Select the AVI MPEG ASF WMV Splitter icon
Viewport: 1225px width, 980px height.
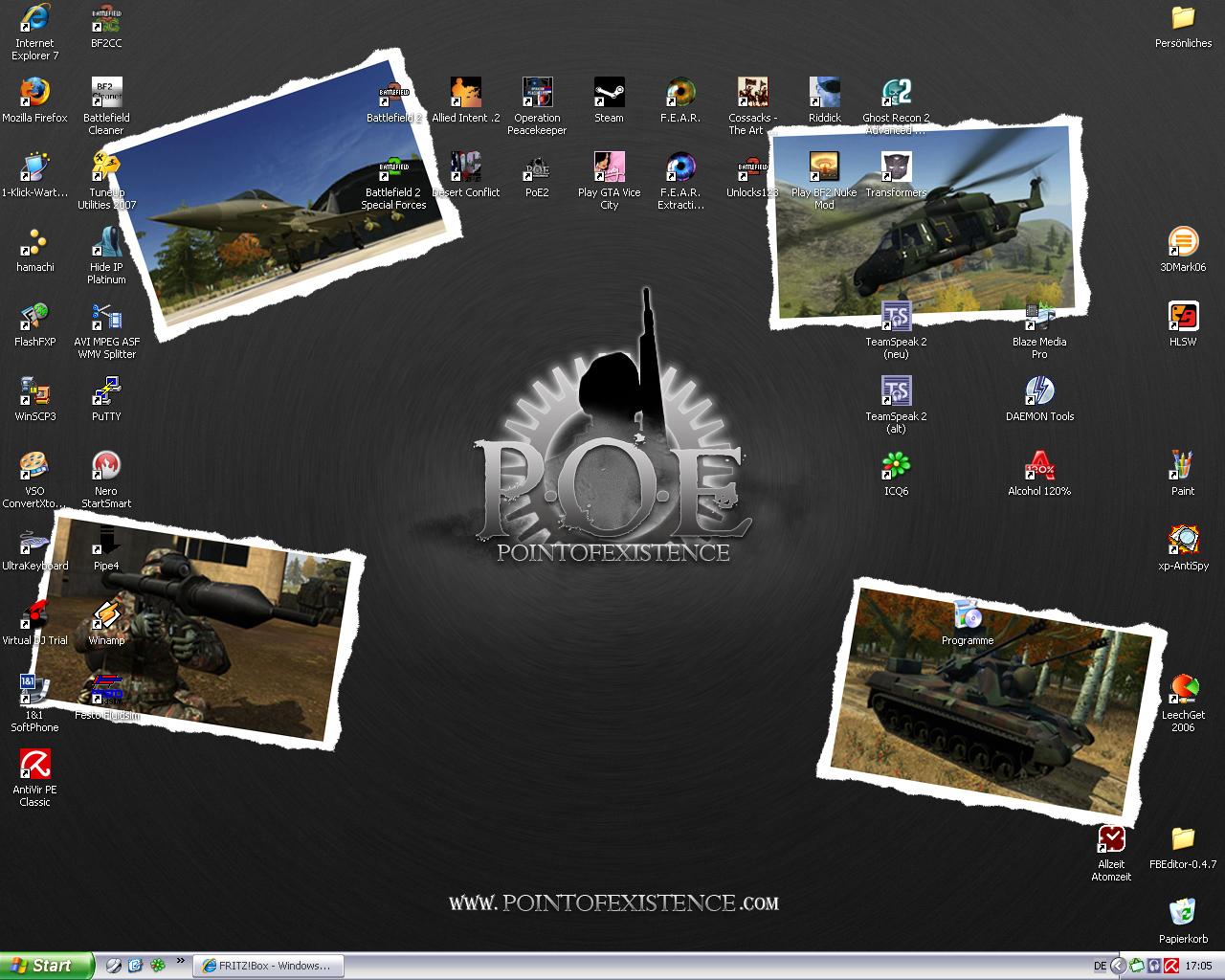(106, 317)
